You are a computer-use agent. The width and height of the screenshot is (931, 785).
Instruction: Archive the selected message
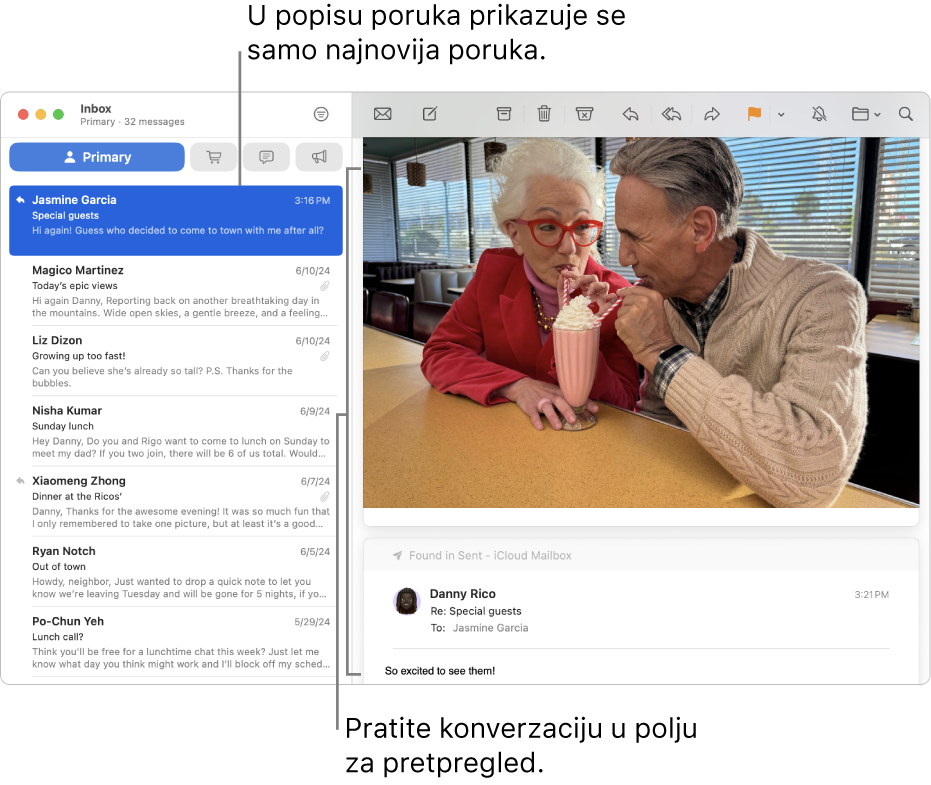(x=504, y=113)
